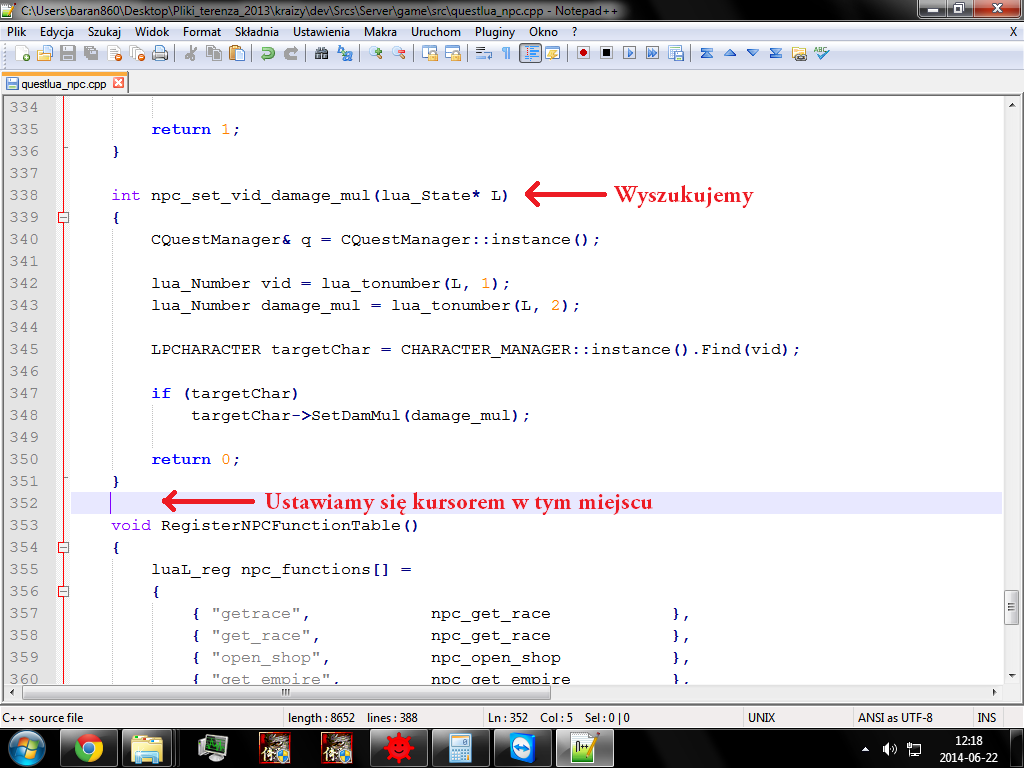Open the Szukaj menu
This screenshot has height=768, width=1024.
point(104,32)
